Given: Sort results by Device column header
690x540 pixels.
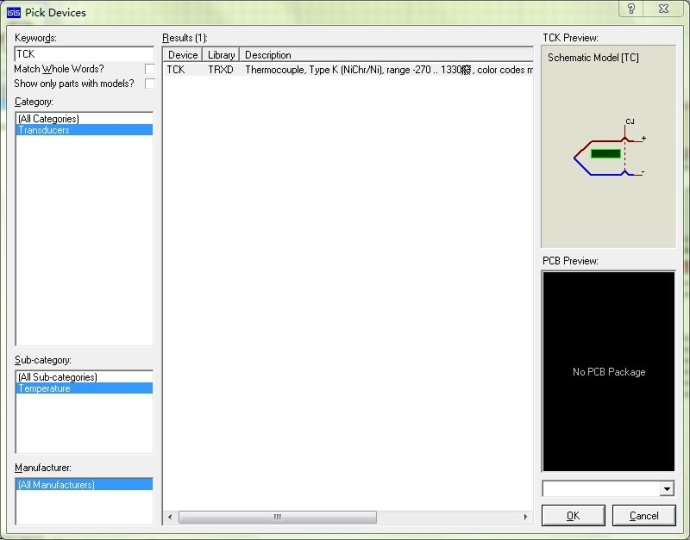Looking at the screenshot, I should pyautogui.click(x=183, y=55).
